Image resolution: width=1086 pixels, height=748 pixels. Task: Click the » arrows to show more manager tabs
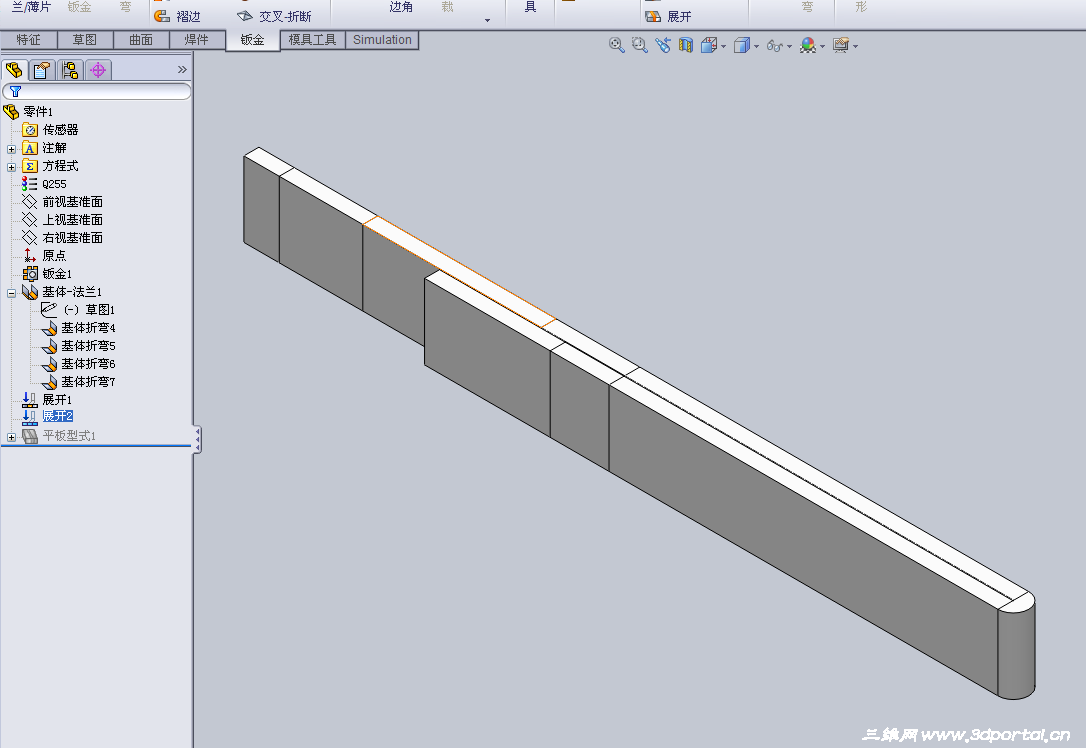[x=182, y=69]
